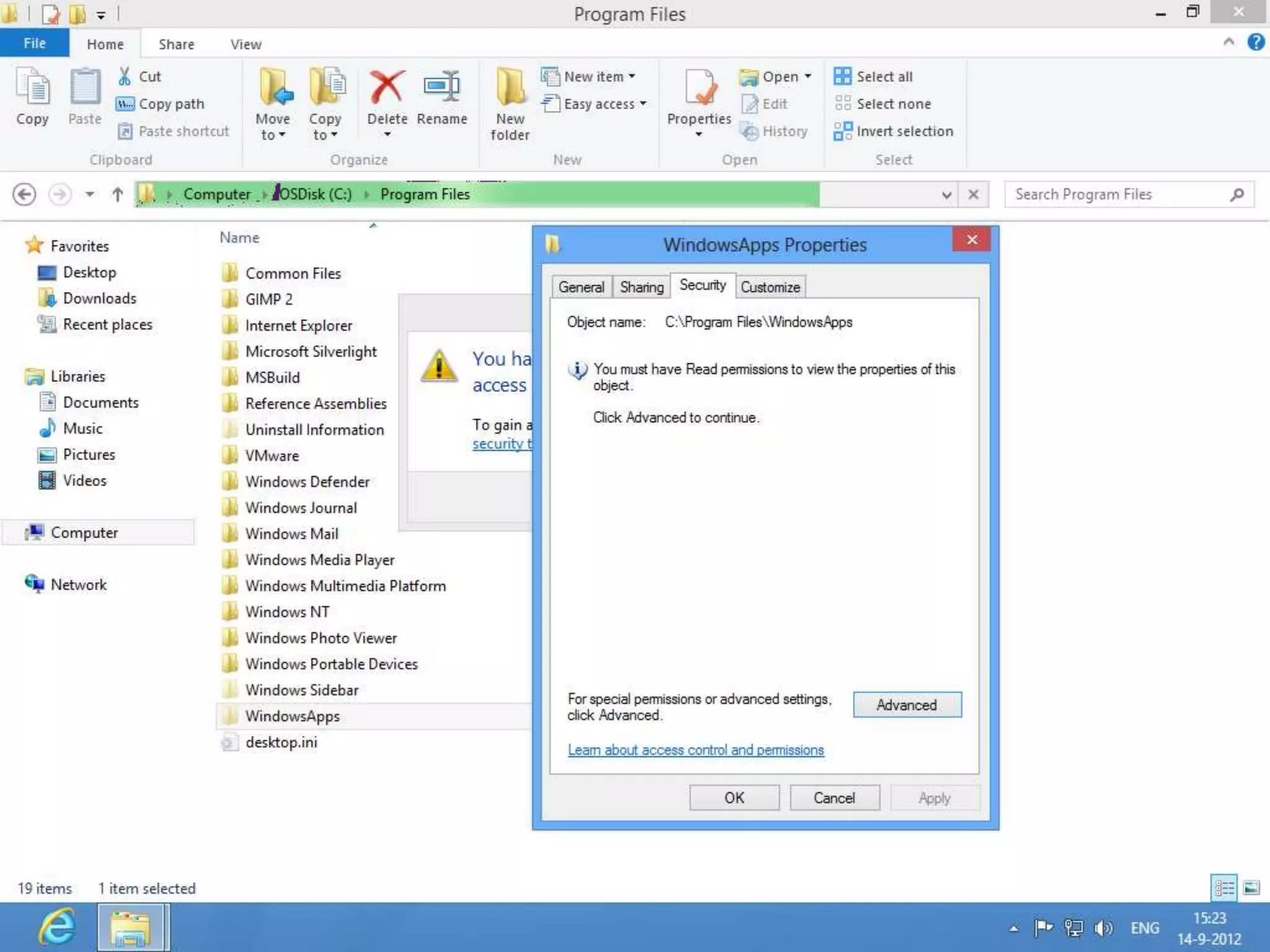This screenshot has width=1270, height=952.
Task: Click History in the Open group
Action: (x=775, y=131)
